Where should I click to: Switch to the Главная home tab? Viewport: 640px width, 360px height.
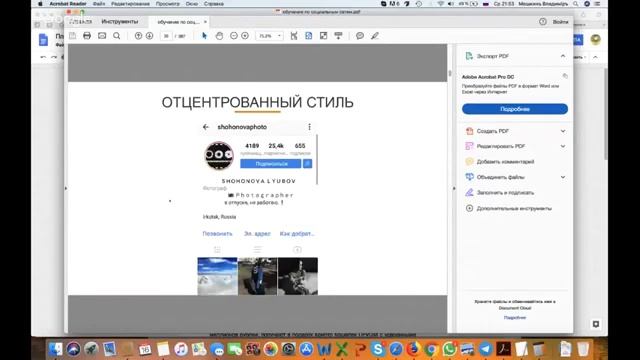tap(81, 22)
